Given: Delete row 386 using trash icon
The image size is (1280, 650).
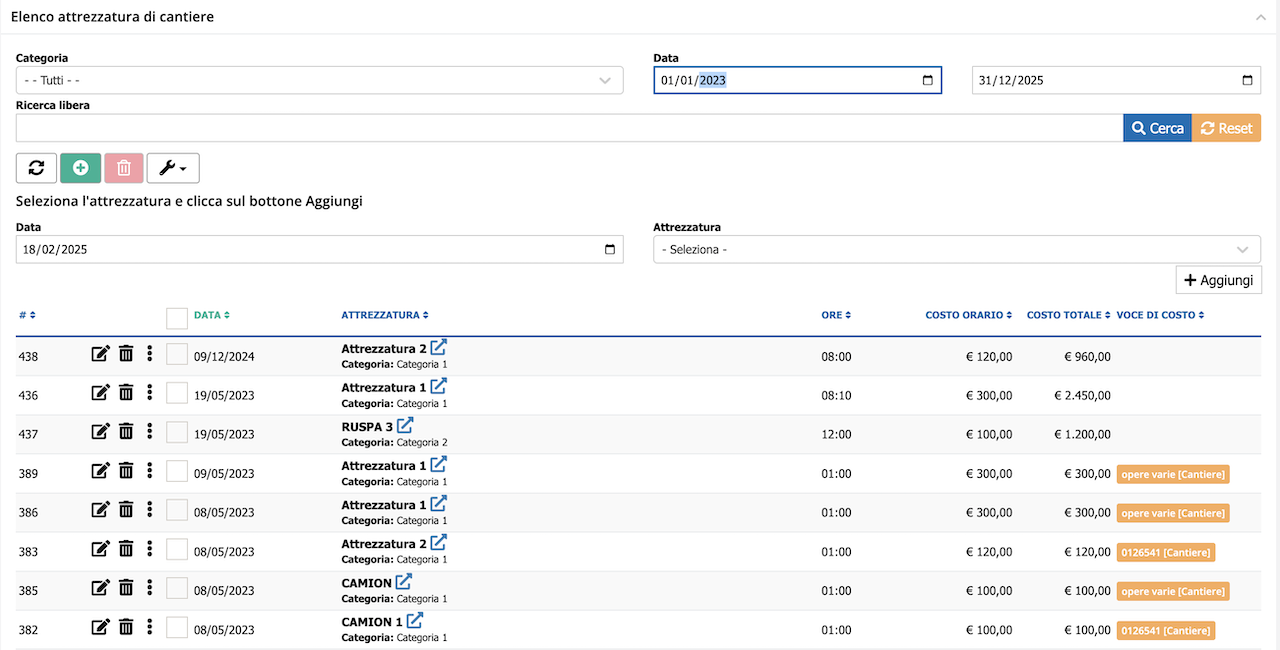Looking at the screenshot, I should point(126,509).
